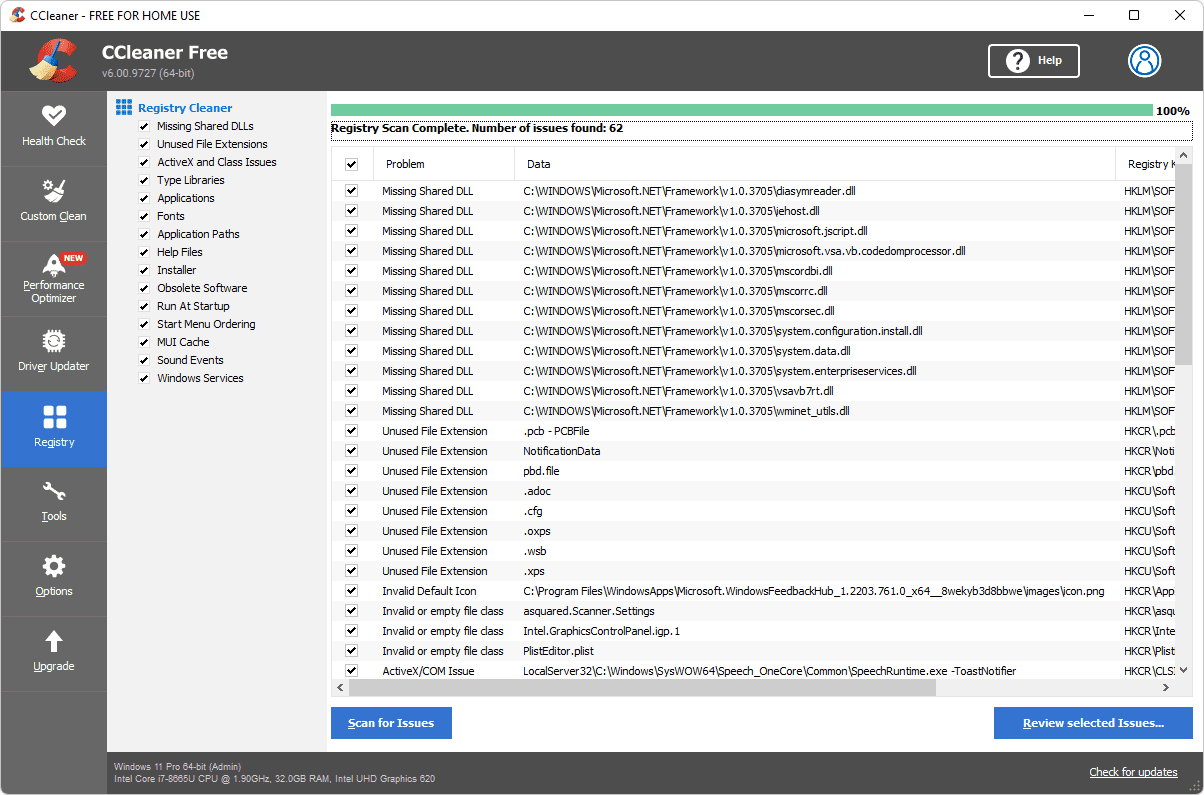Open Health Check via the heart icon
Viewport: 1204px width, 795px height.
tap(54, 119)
